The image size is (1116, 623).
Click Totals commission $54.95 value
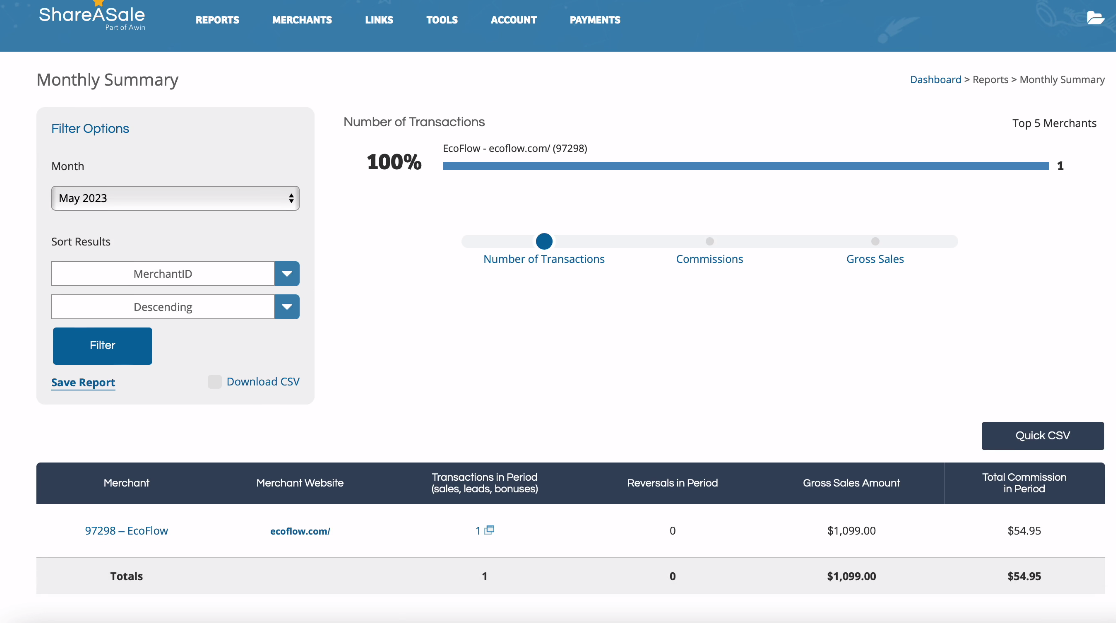click(1023, 576)
